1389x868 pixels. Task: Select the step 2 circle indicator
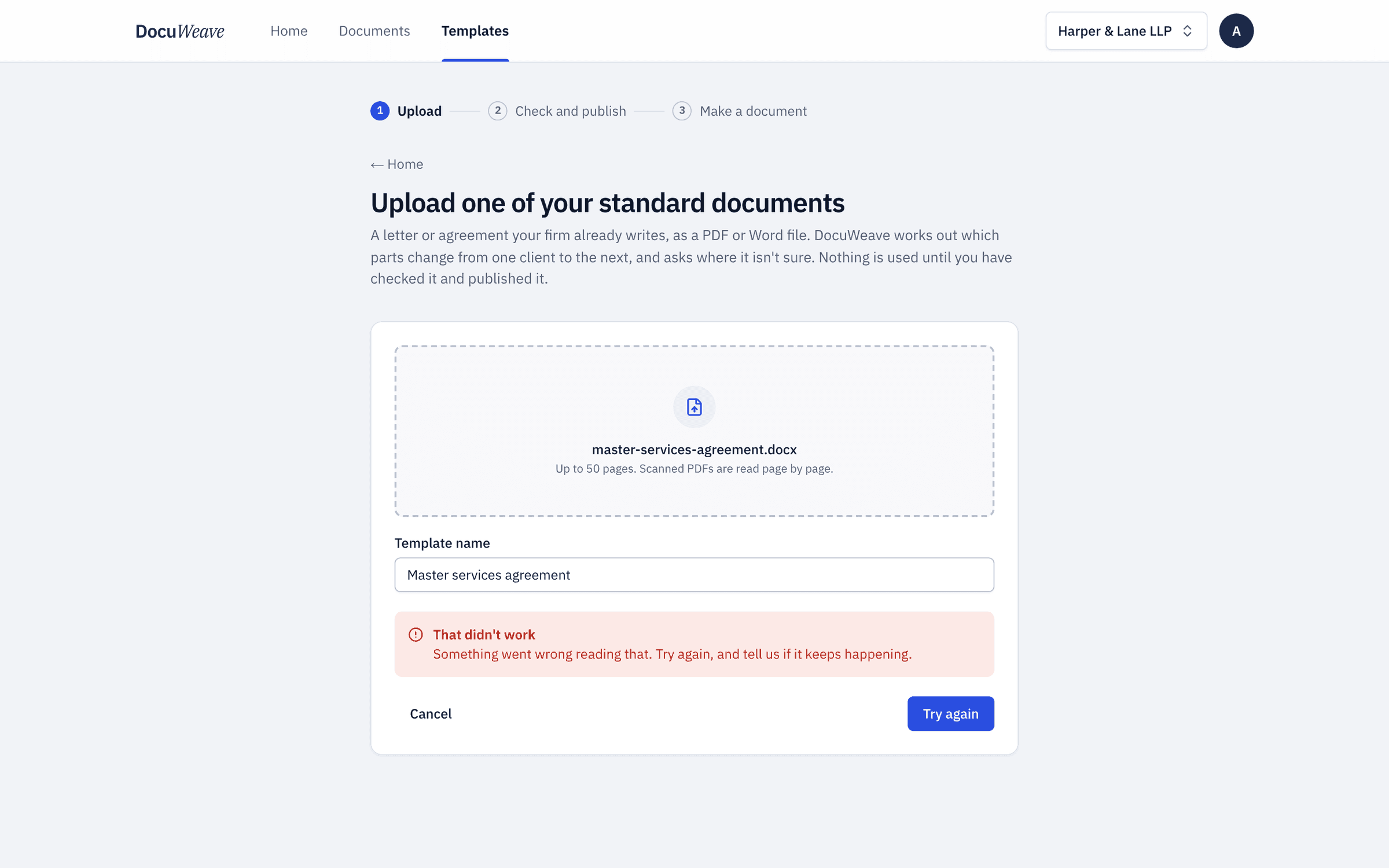(498, 111)
